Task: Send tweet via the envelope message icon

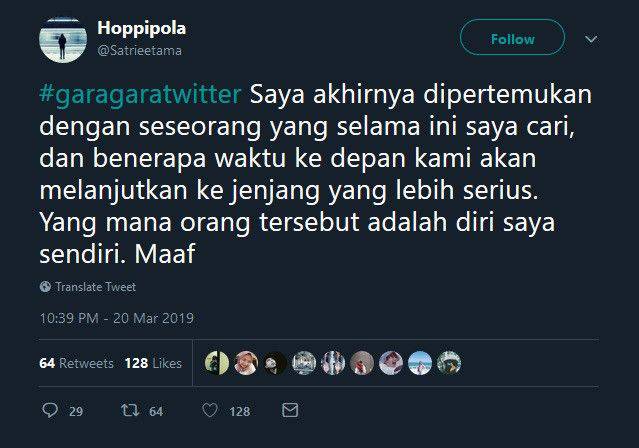Action: [x=290, y=410]
